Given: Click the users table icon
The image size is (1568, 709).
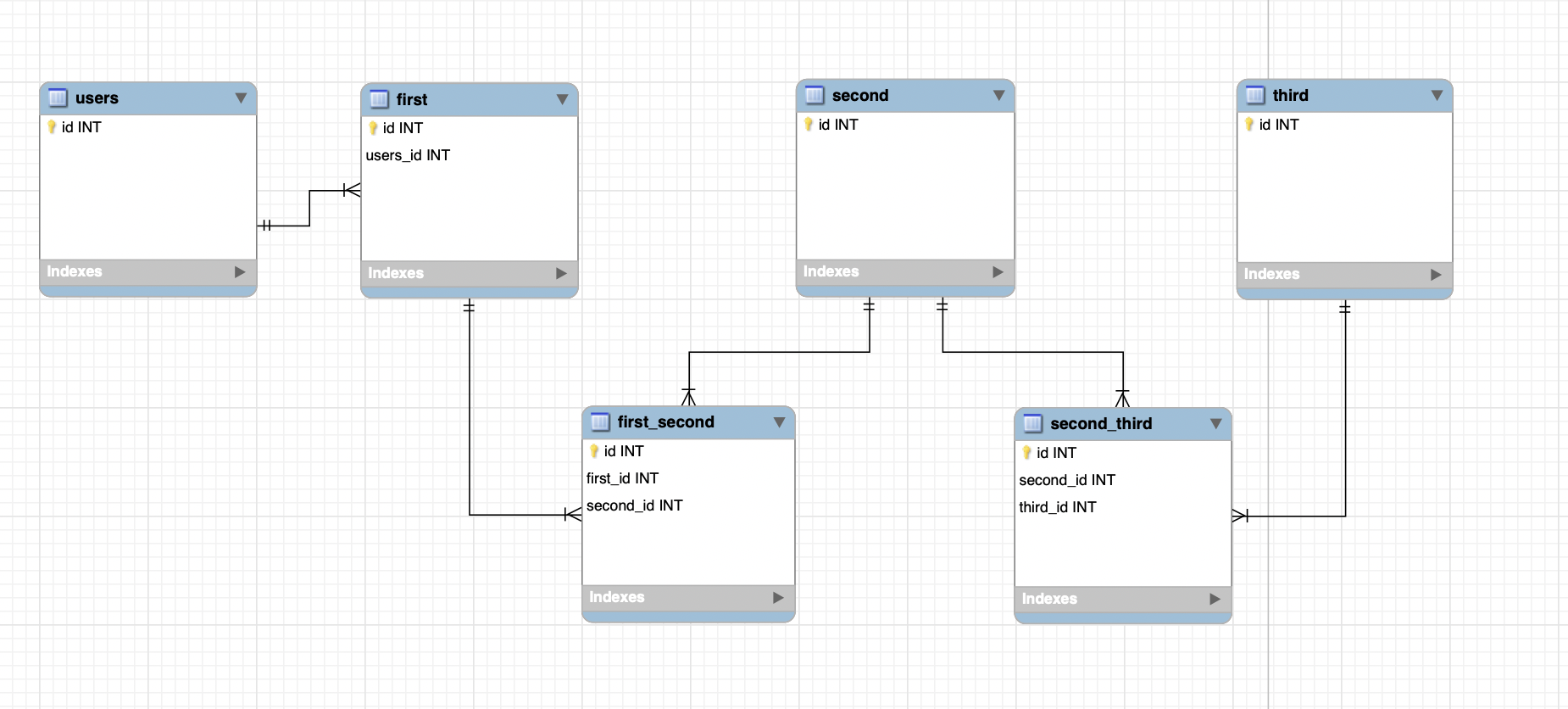Looking at the screenshot, I should click(x=58, y=98).
